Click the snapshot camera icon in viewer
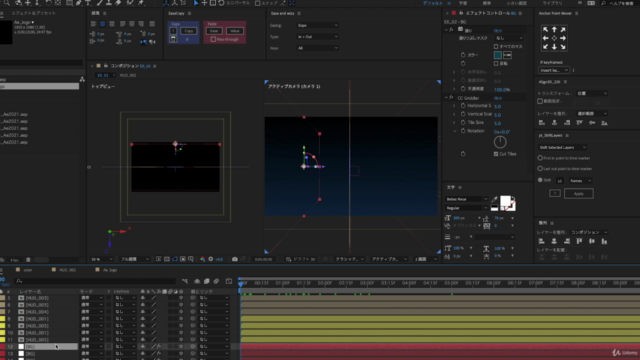The height and width of the screenshot is (360, 640). [235, 259]
